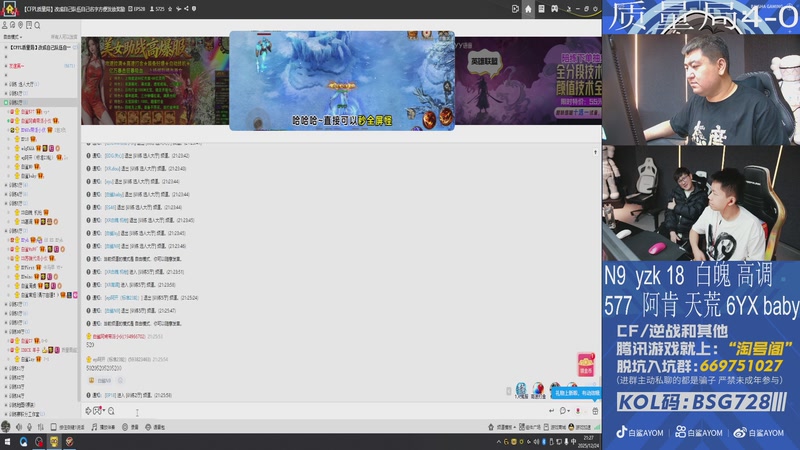Click the screenshot tool icon left of the chat input

88,411
